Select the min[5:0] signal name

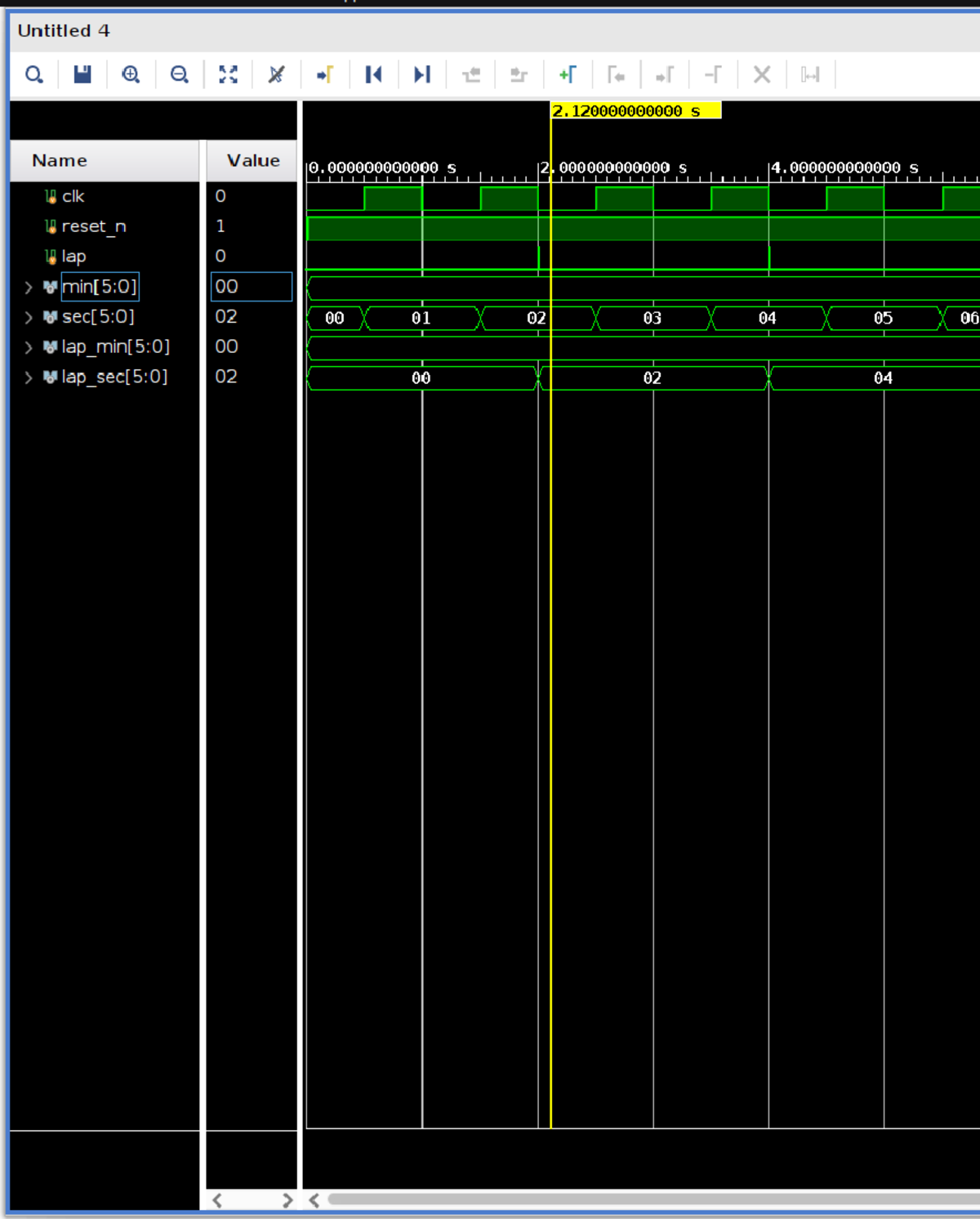[x=100, y=287]
